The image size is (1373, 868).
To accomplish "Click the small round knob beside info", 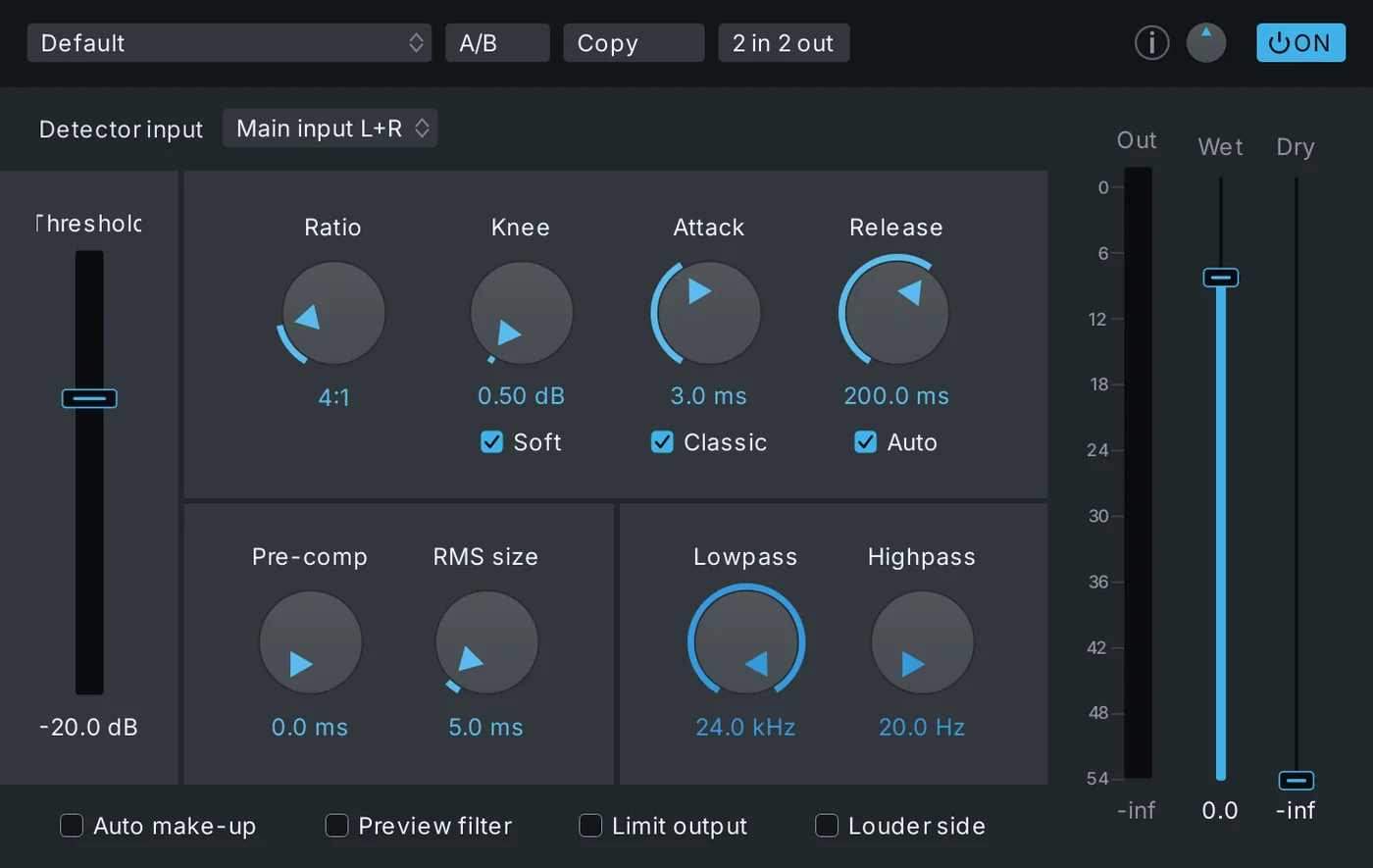I will (1206, 43).
